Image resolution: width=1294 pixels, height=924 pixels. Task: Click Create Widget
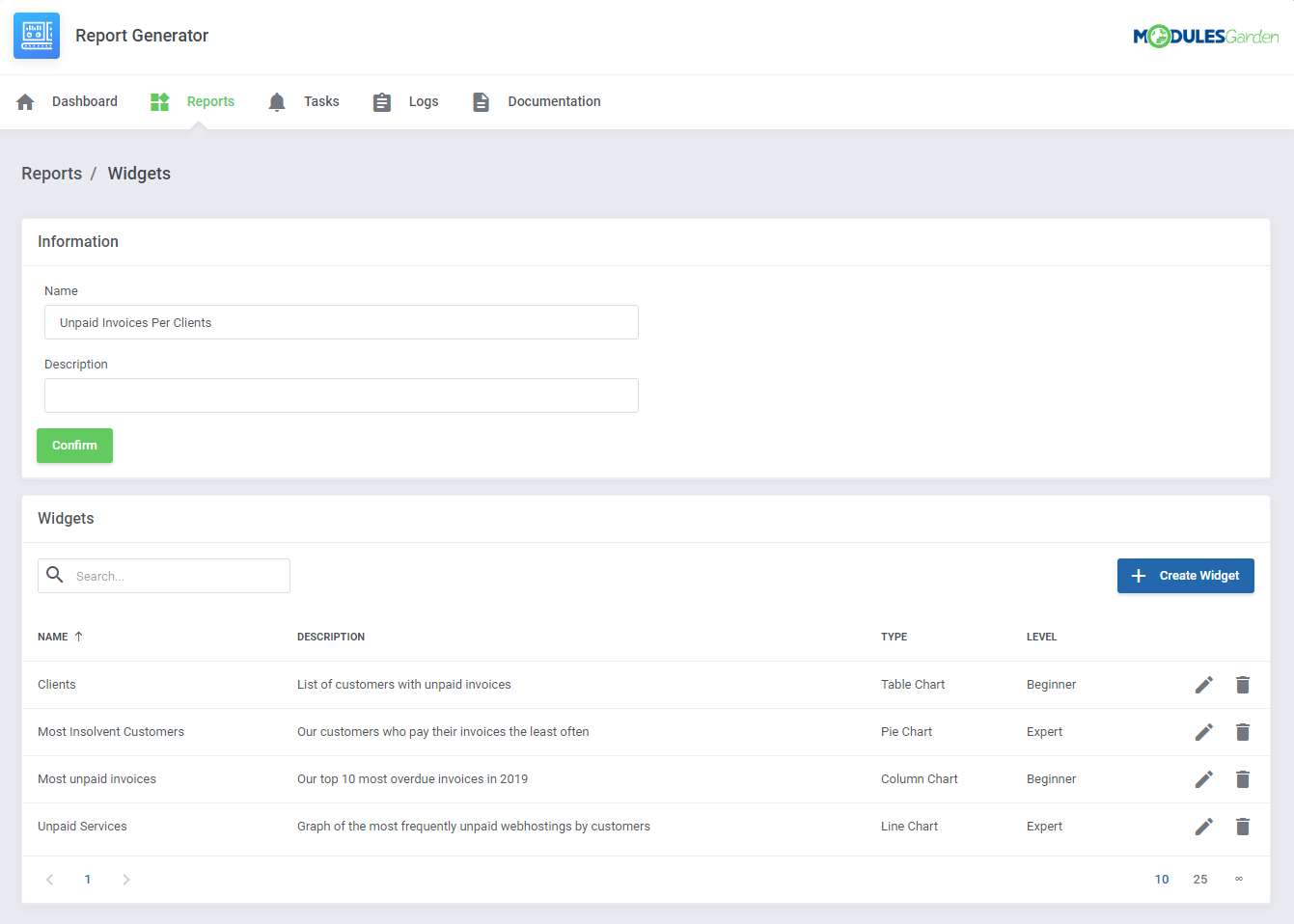[1185, 575]
